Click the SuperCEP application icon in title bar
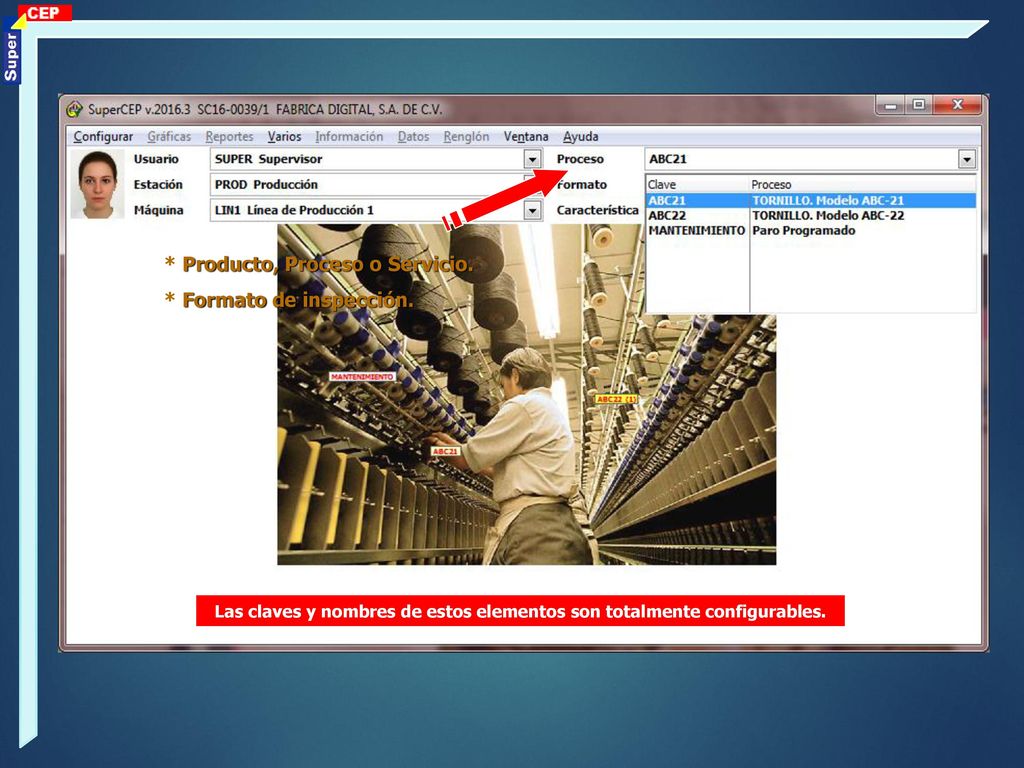The height and width of the screenshot is (768, 1024). click(x=74, y=109)
